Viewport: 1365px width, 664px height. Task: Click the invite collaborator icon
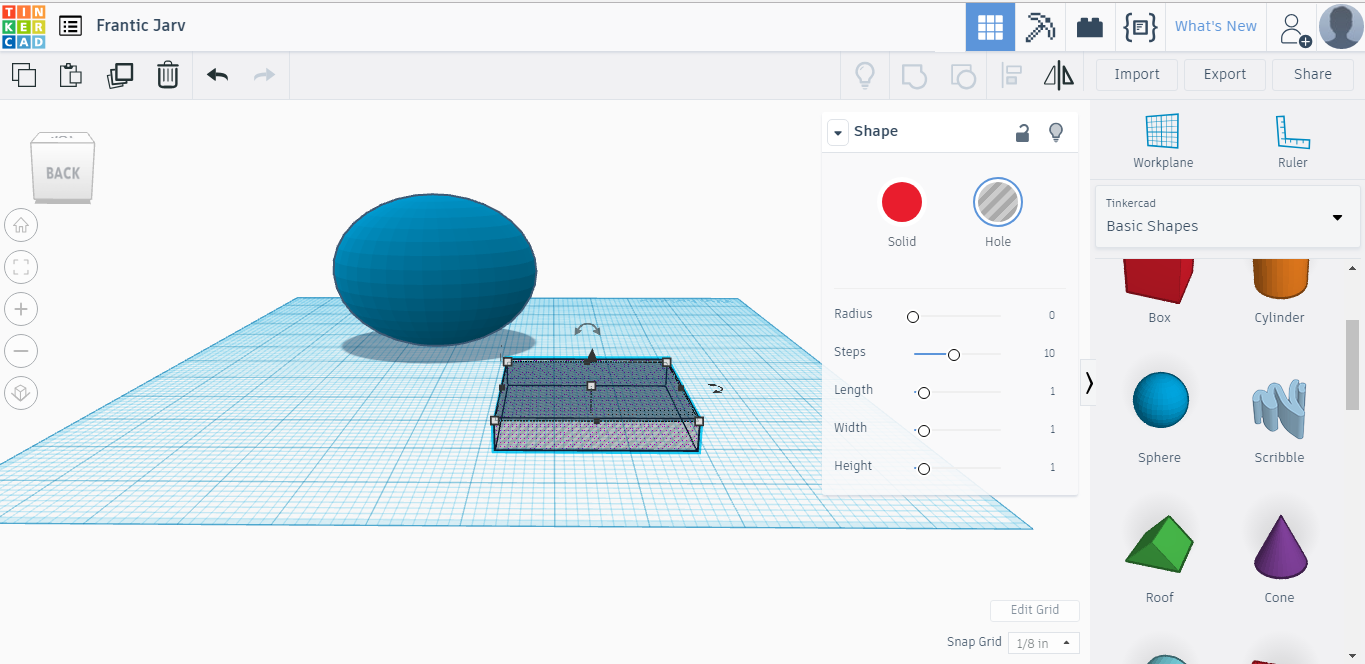tap(1294, 28)
